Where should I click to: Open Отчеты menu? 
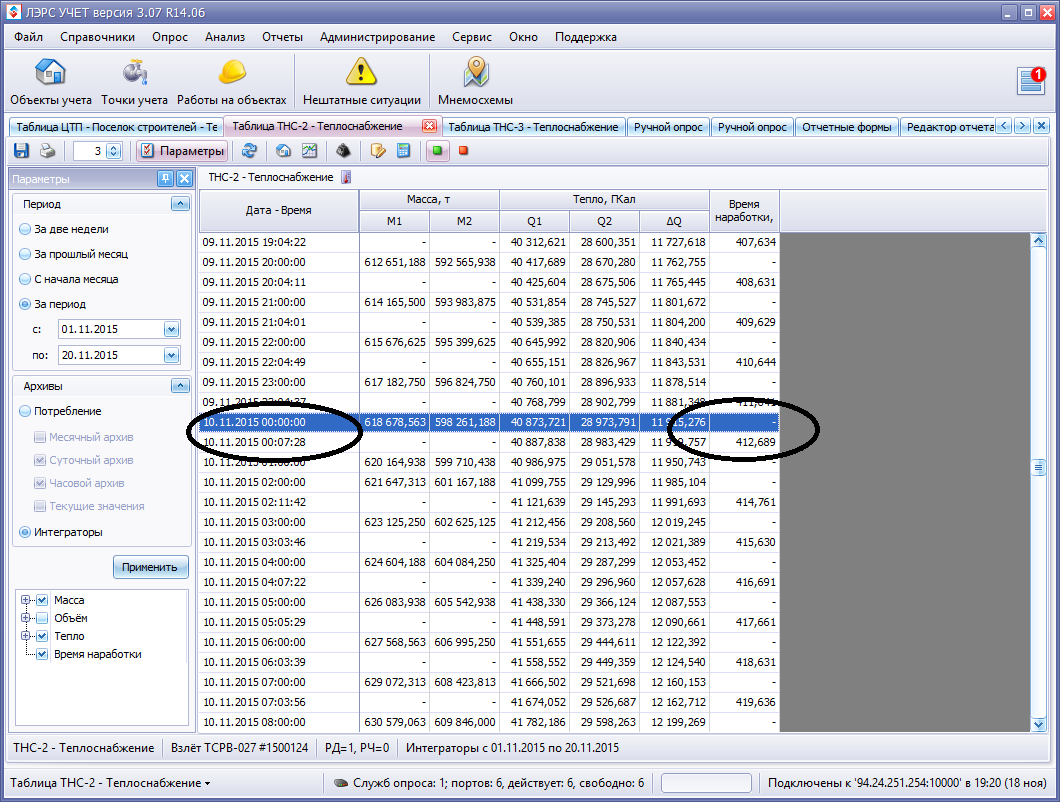coord(283,37)
